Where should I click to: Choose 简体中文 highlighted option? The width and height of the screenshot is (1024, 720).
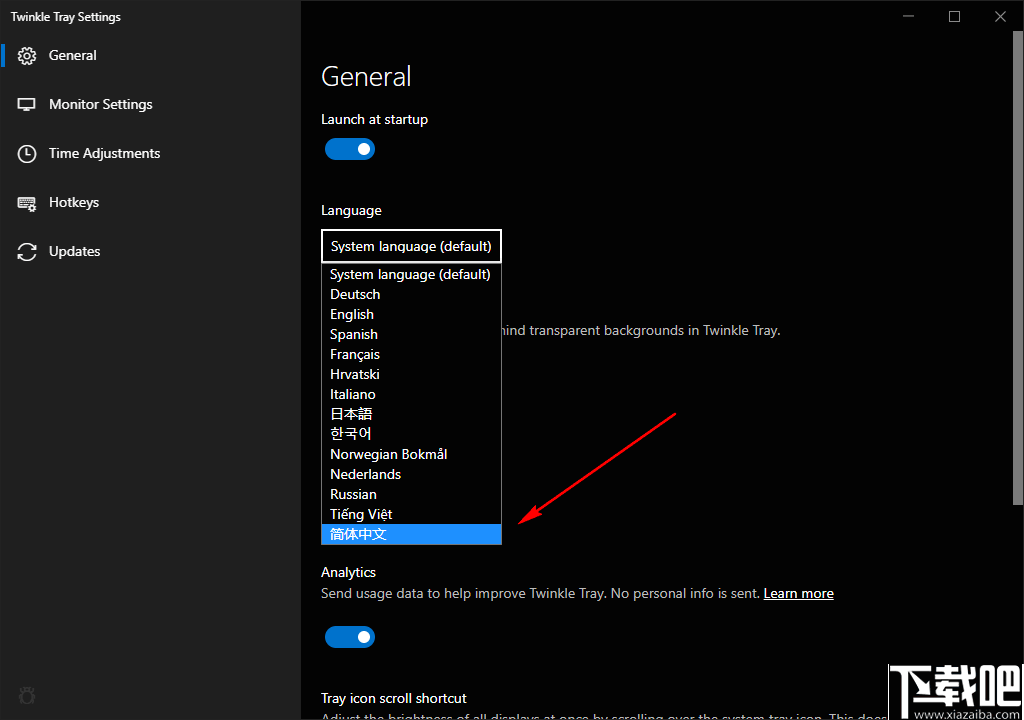pyautogui.click(x=411, y=534)
